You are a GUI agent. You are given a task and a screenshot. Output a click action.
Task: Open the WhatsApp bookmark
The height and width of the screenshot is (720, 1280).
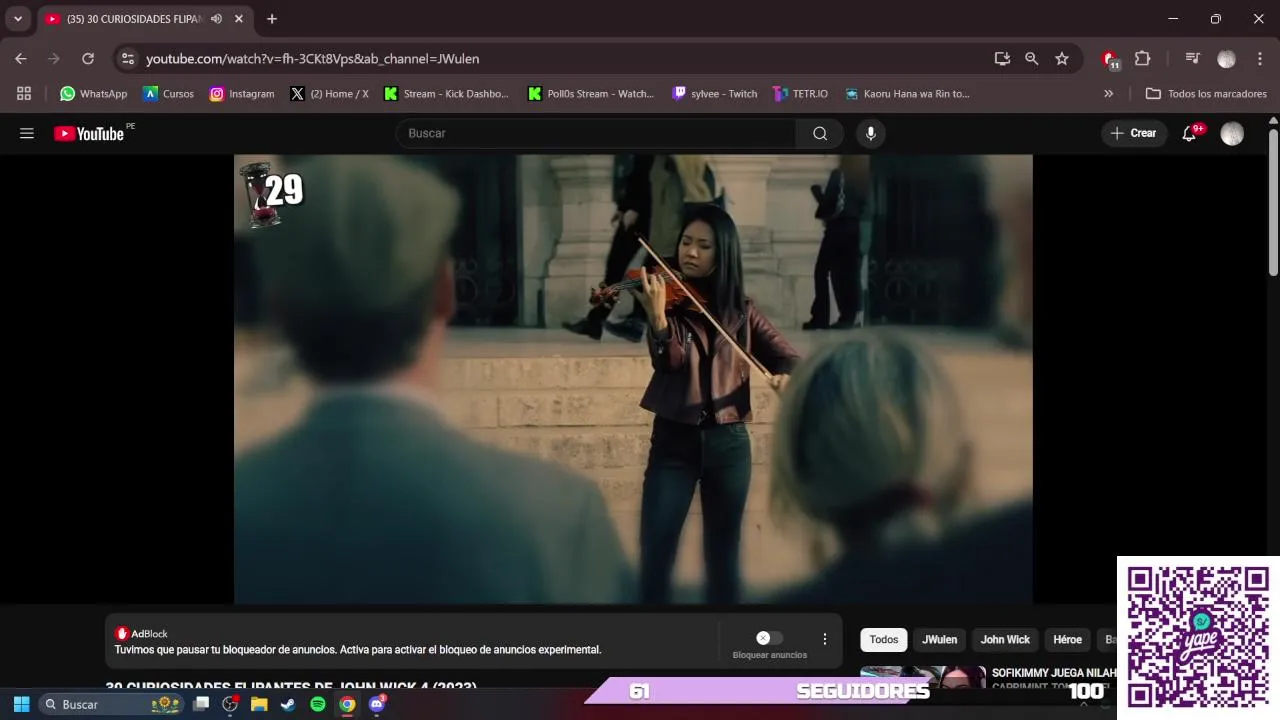pos(94,93)
